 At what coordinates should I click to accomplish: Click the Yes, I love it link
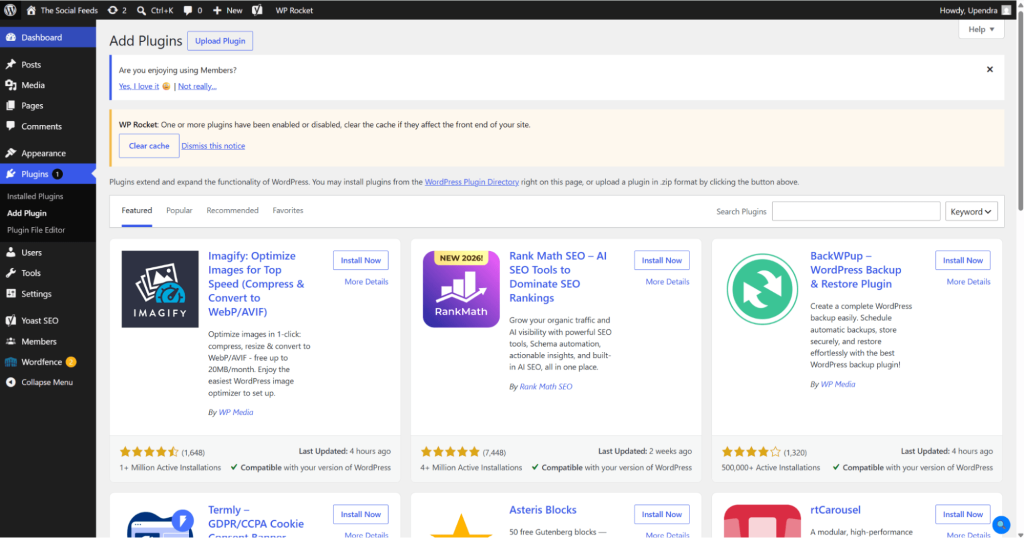click(139, 86)
